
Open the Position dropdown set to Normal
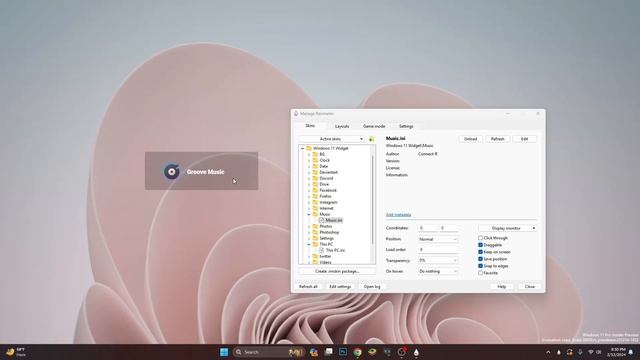click(x=438, y=239)
